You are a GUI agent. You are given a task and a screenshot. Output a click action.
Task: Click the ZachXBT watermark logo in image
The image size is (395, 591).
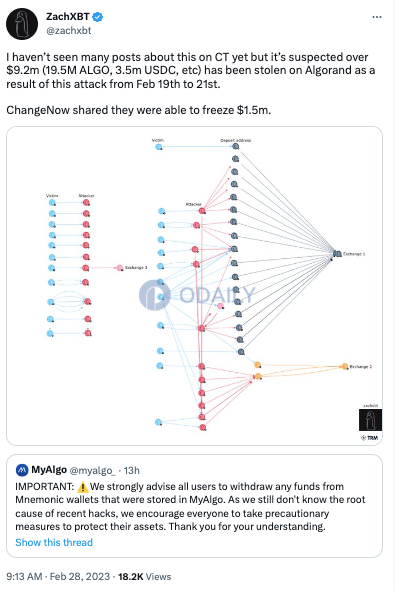[370, 420]
